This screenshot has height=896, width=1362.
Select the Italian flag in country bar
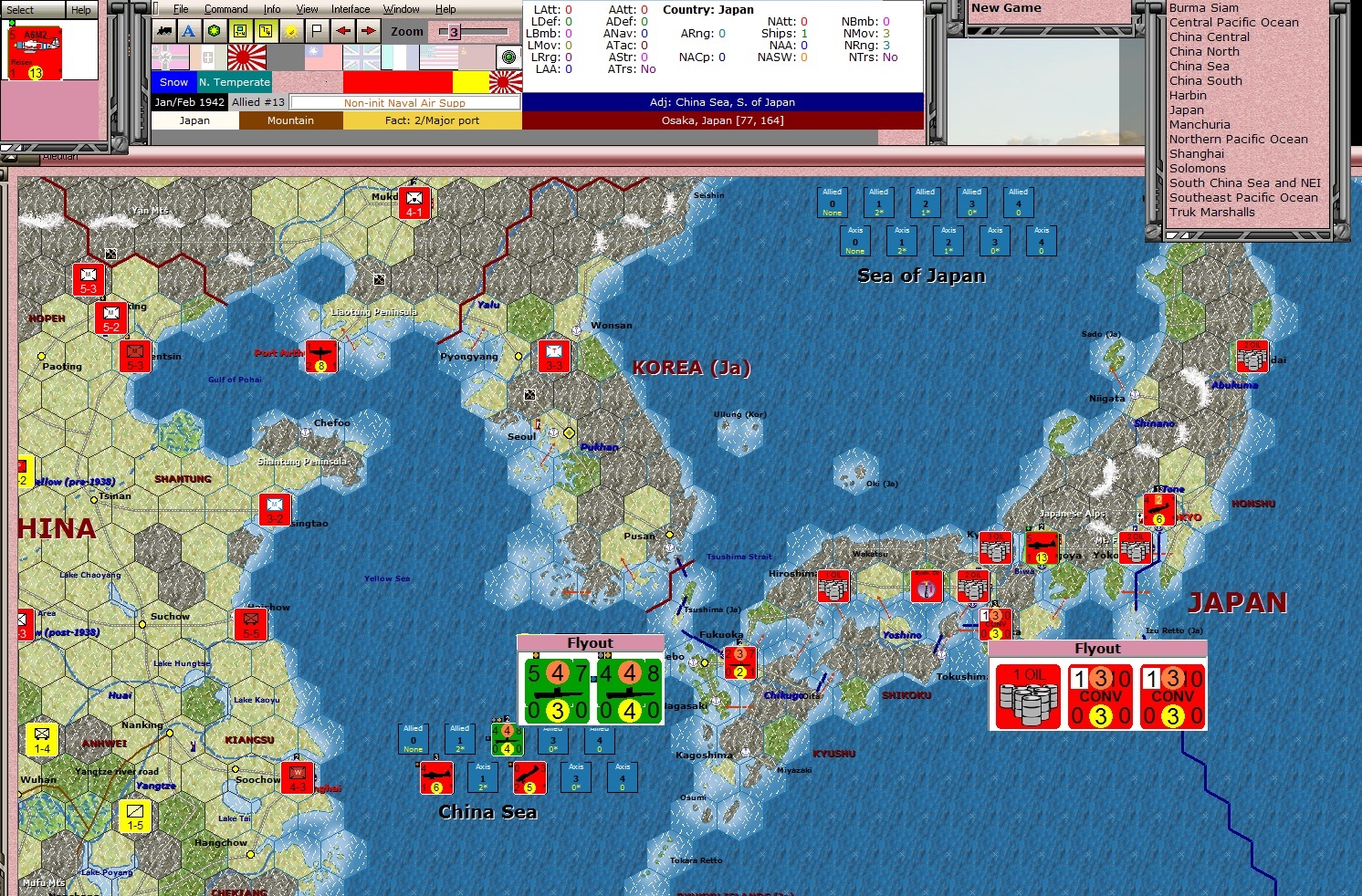208,57
